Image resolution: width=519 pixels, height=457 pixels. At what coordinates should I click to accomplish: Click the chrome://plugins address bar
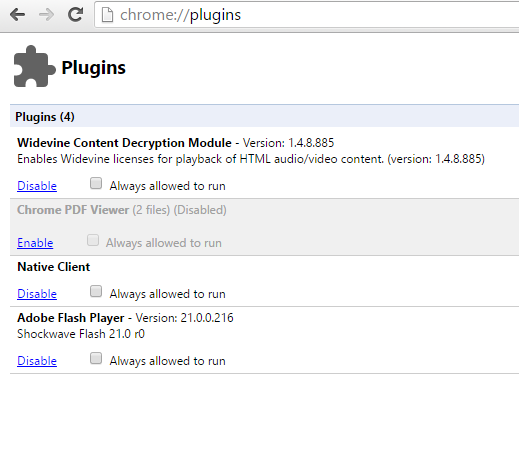[x=306, y=15]
